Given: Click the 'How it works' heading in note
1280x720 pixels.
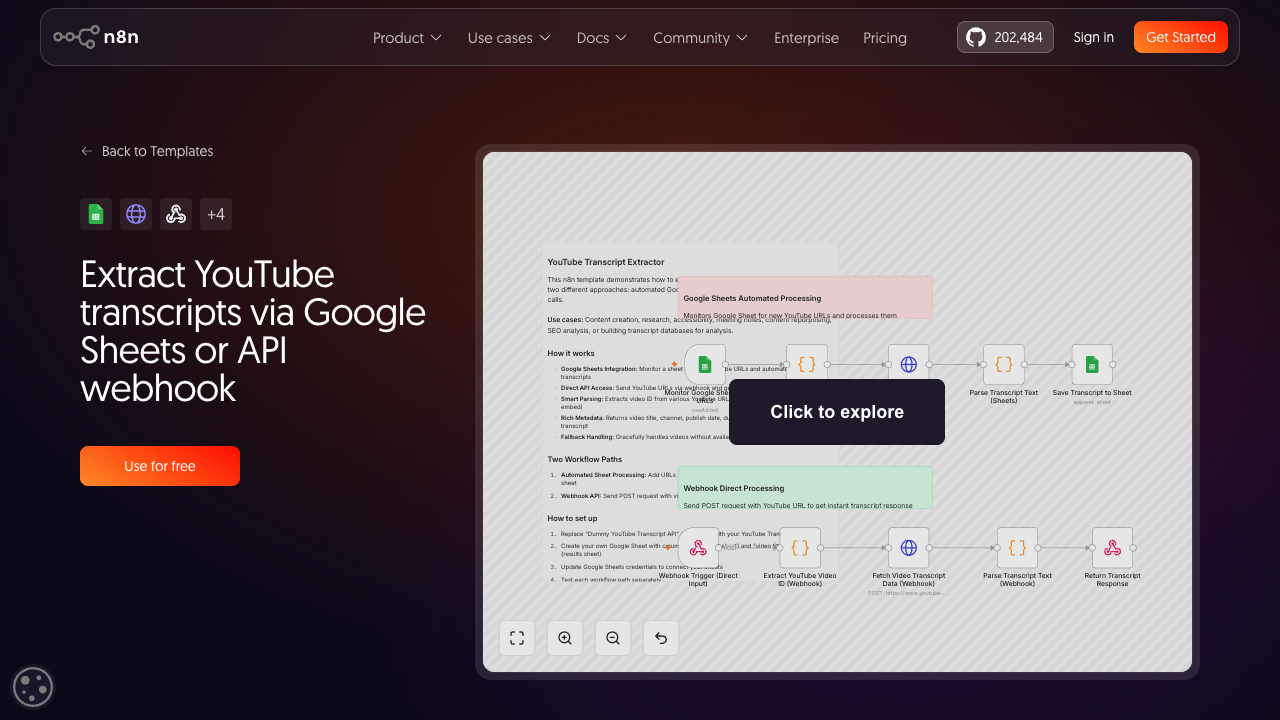Looking at the screenshot, I should pos(571,353).
